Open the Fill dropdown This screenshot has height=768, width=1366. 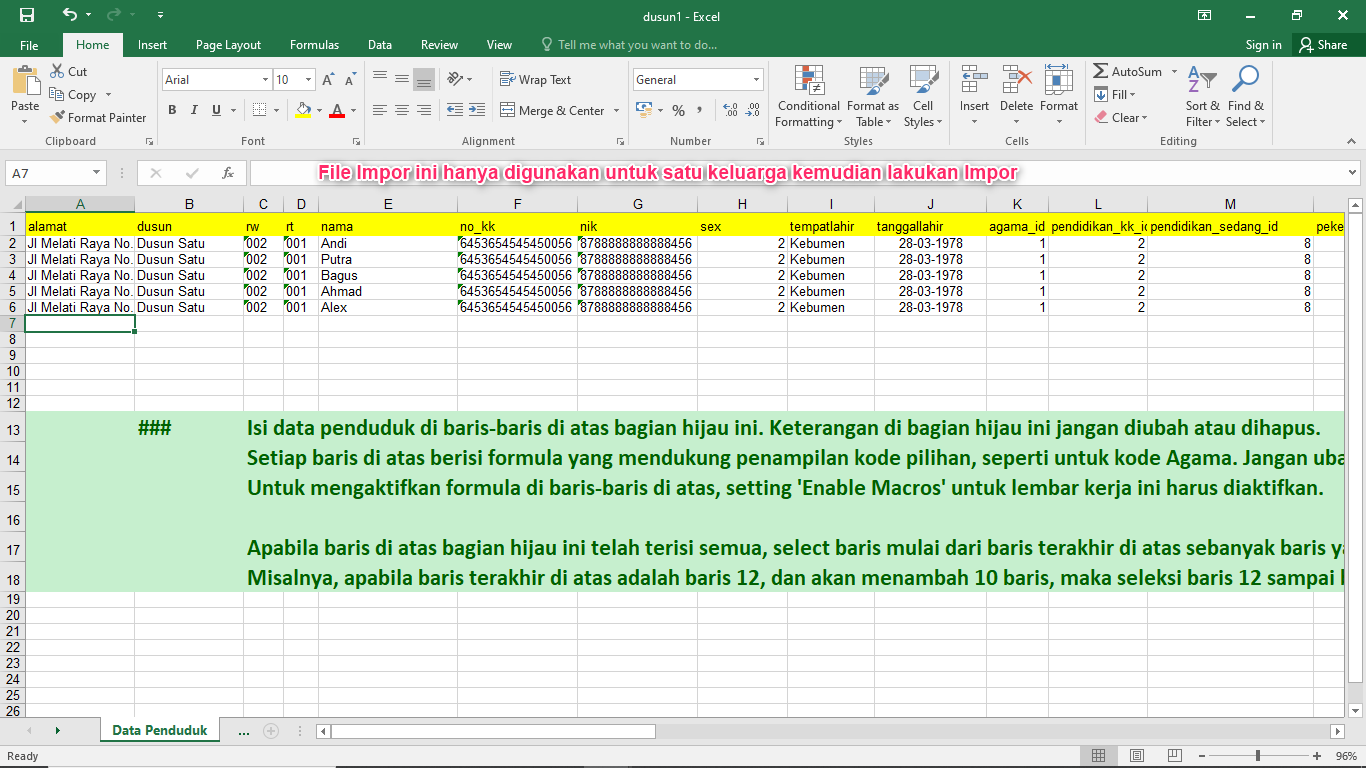tap(1115, 95)
